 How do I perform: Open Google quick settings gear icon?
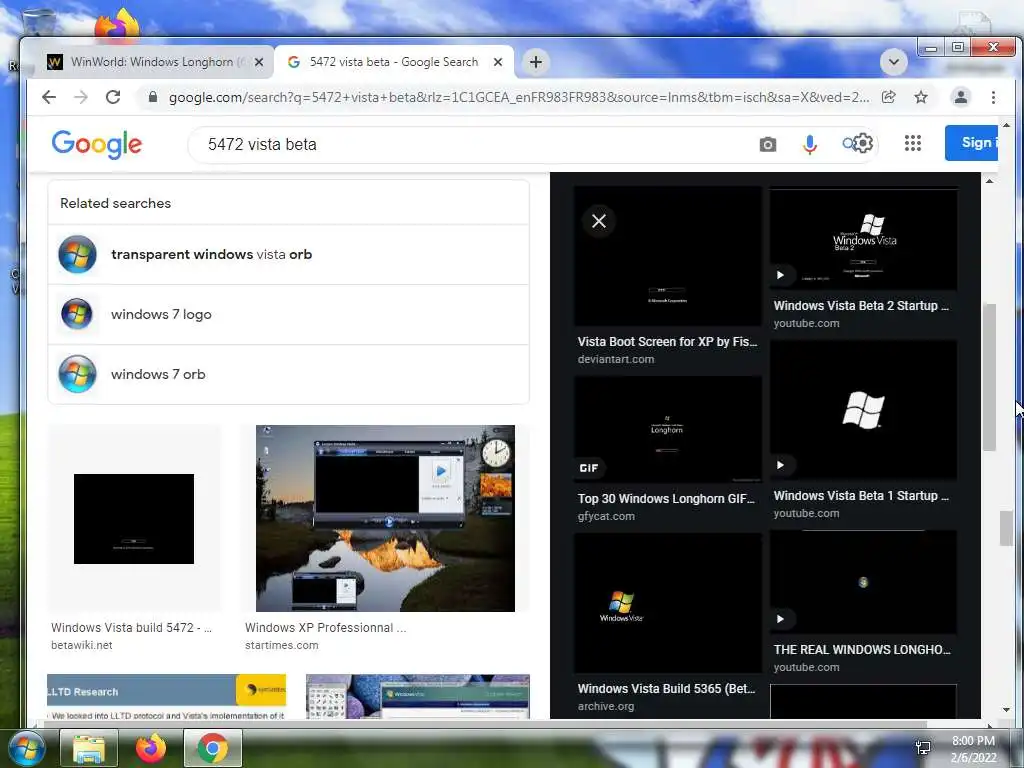(863, 143)
